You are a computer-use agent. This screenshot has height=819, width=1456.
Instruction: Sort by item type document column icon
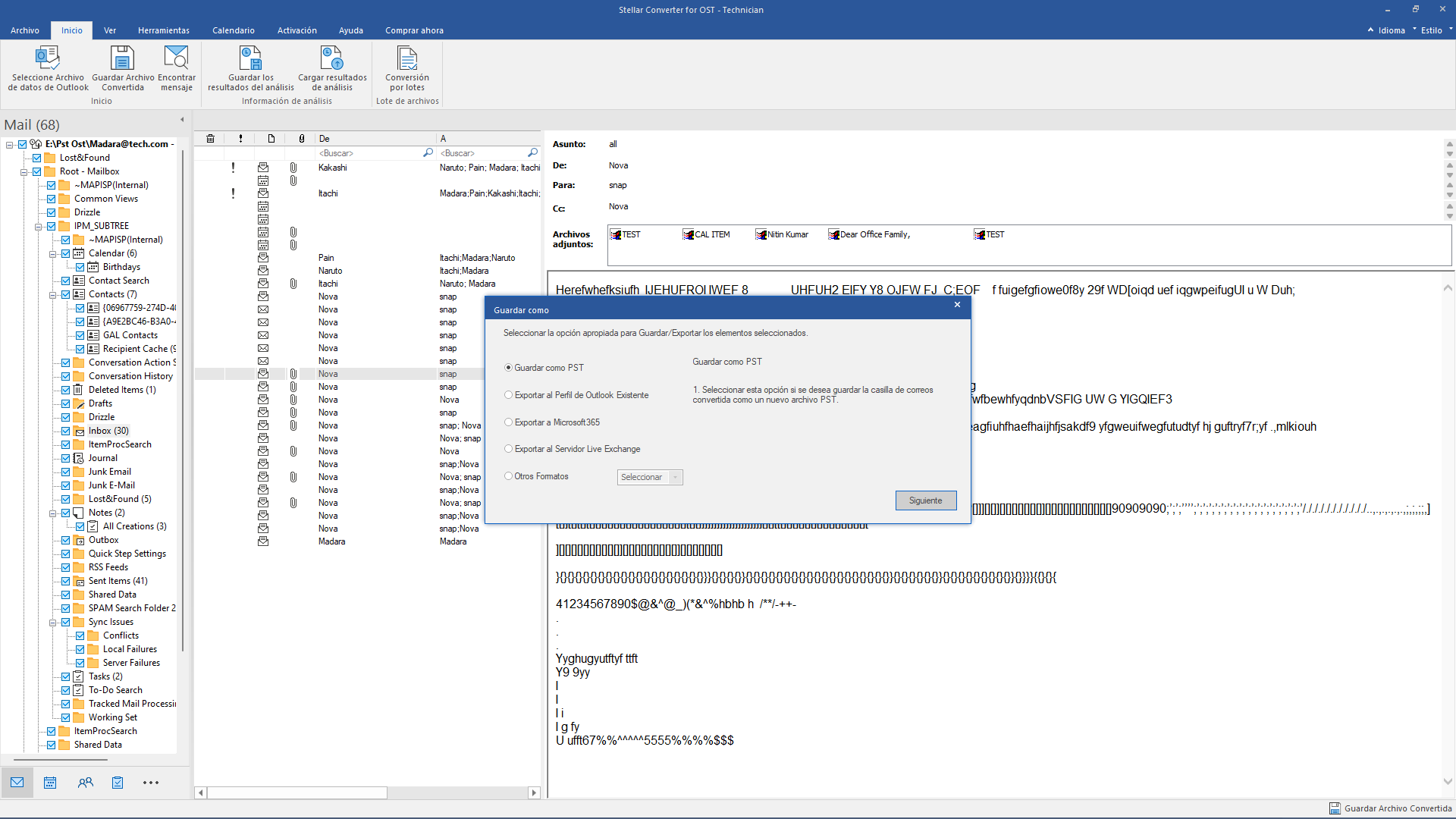tap(271, 139)
